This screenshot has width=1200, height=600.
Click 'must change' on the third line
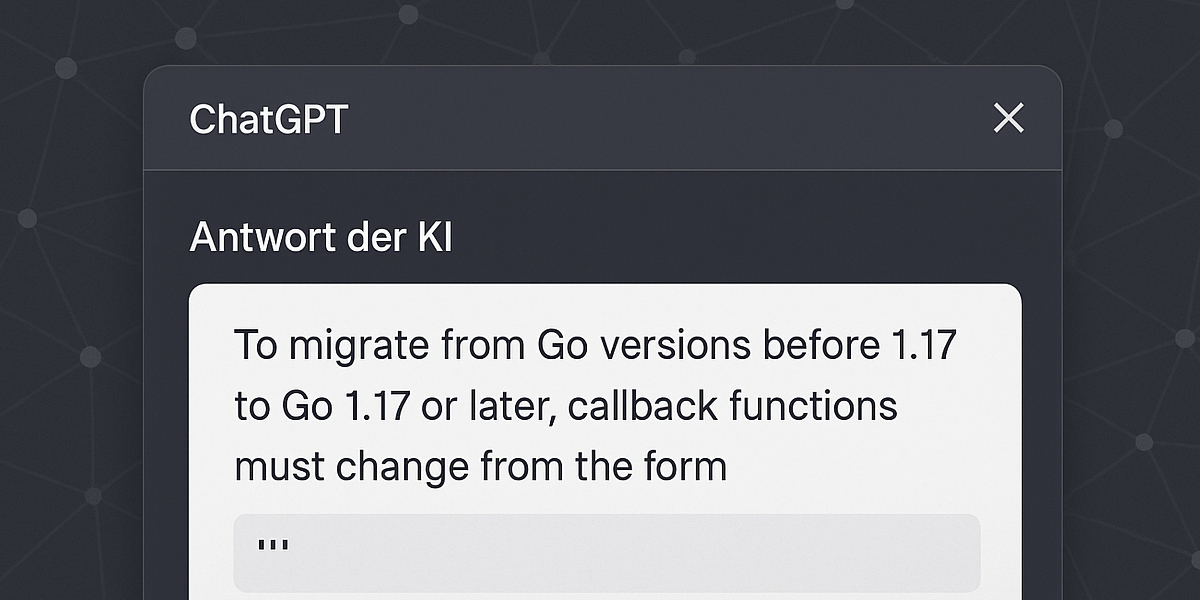[352, 467]
